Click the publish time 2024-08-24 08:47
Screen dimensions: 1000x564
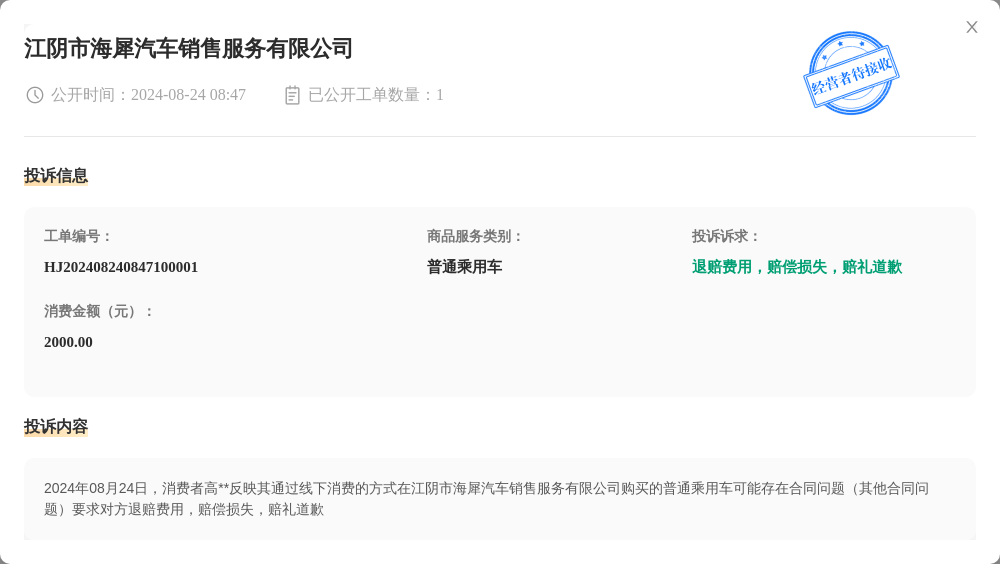pyautogui.click(x=188, y=95)
